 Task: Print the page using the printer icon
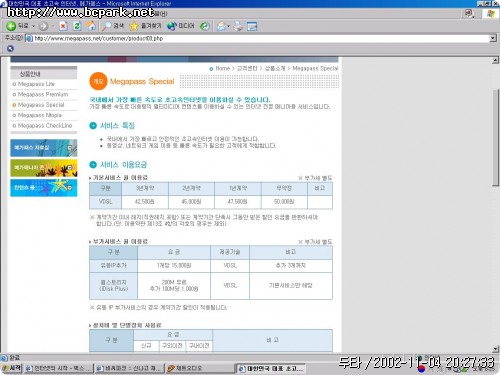(x=238, y=26)
